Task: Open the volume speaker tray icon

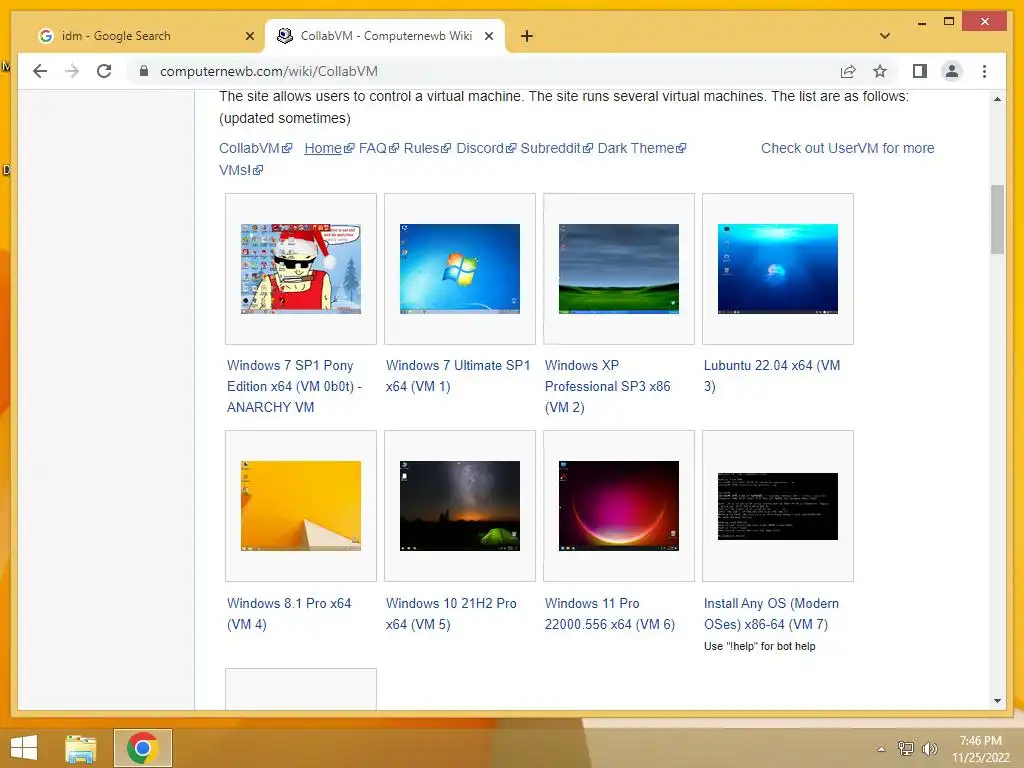Action: [929, 748]
